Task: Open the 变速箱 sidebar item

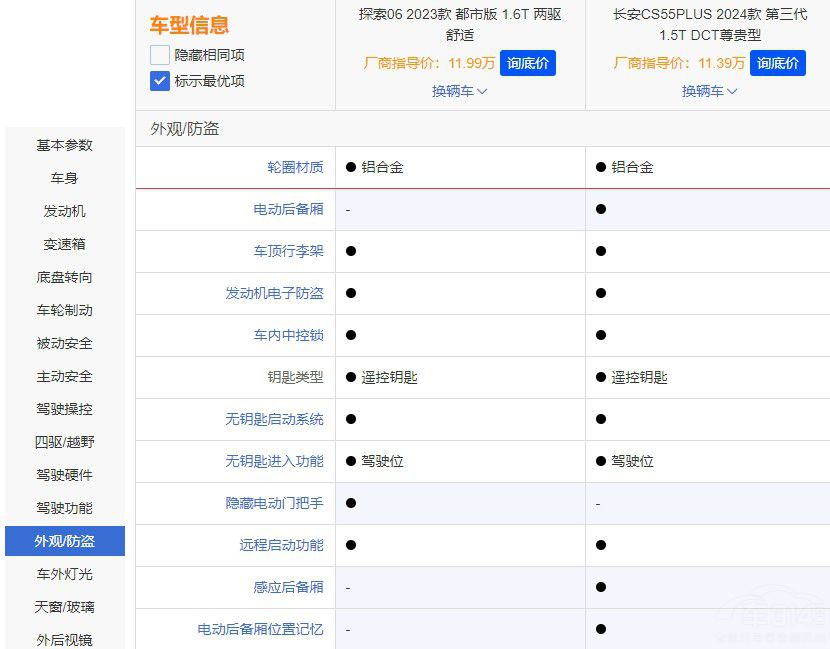Action: (x=65, y=244)
